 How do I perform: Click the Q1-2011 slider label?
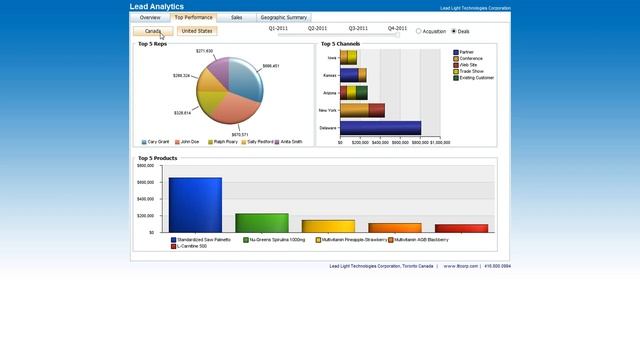tap(278, 28)
